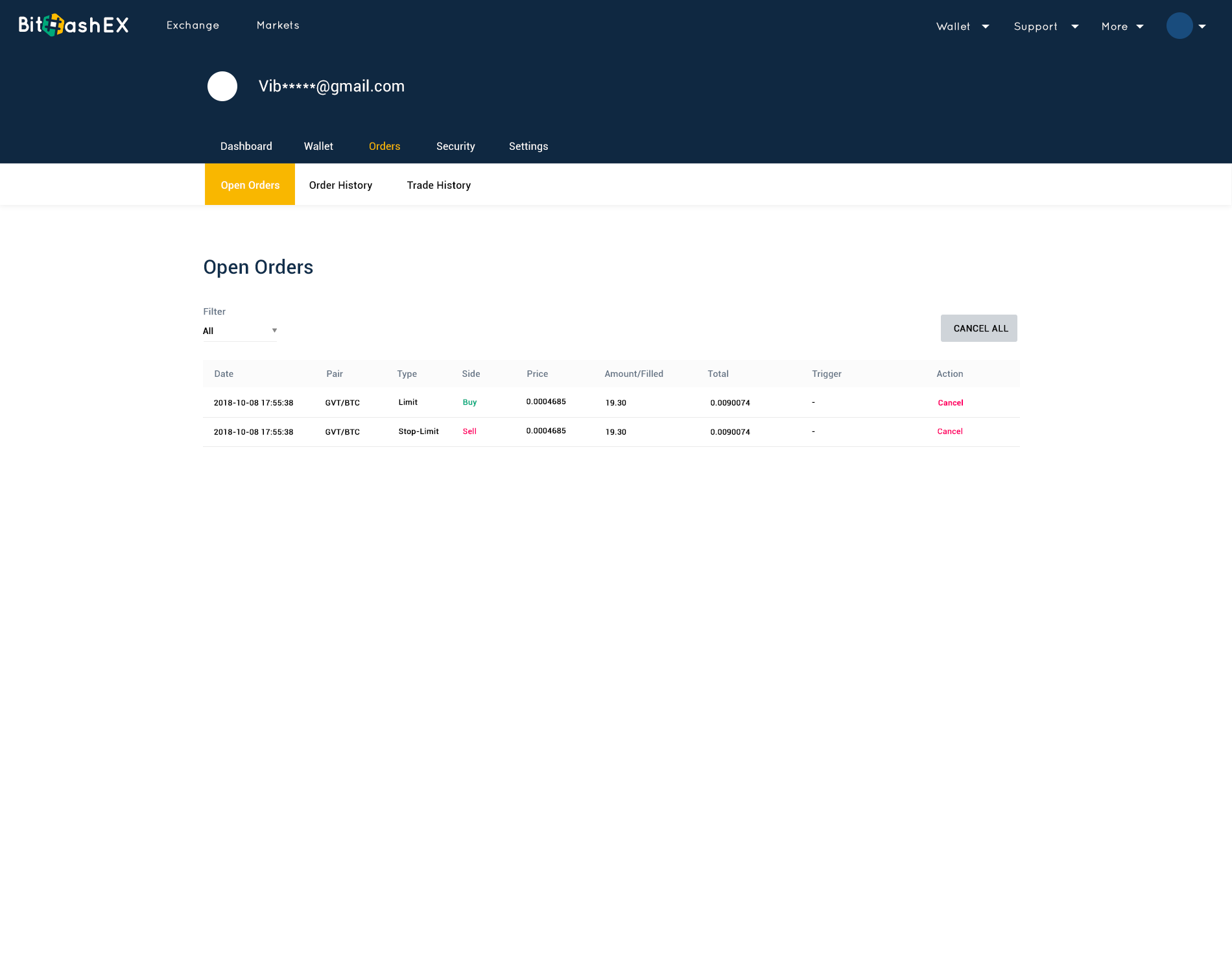Select the Security tab
1232x960 pixels.
point(455,147)
